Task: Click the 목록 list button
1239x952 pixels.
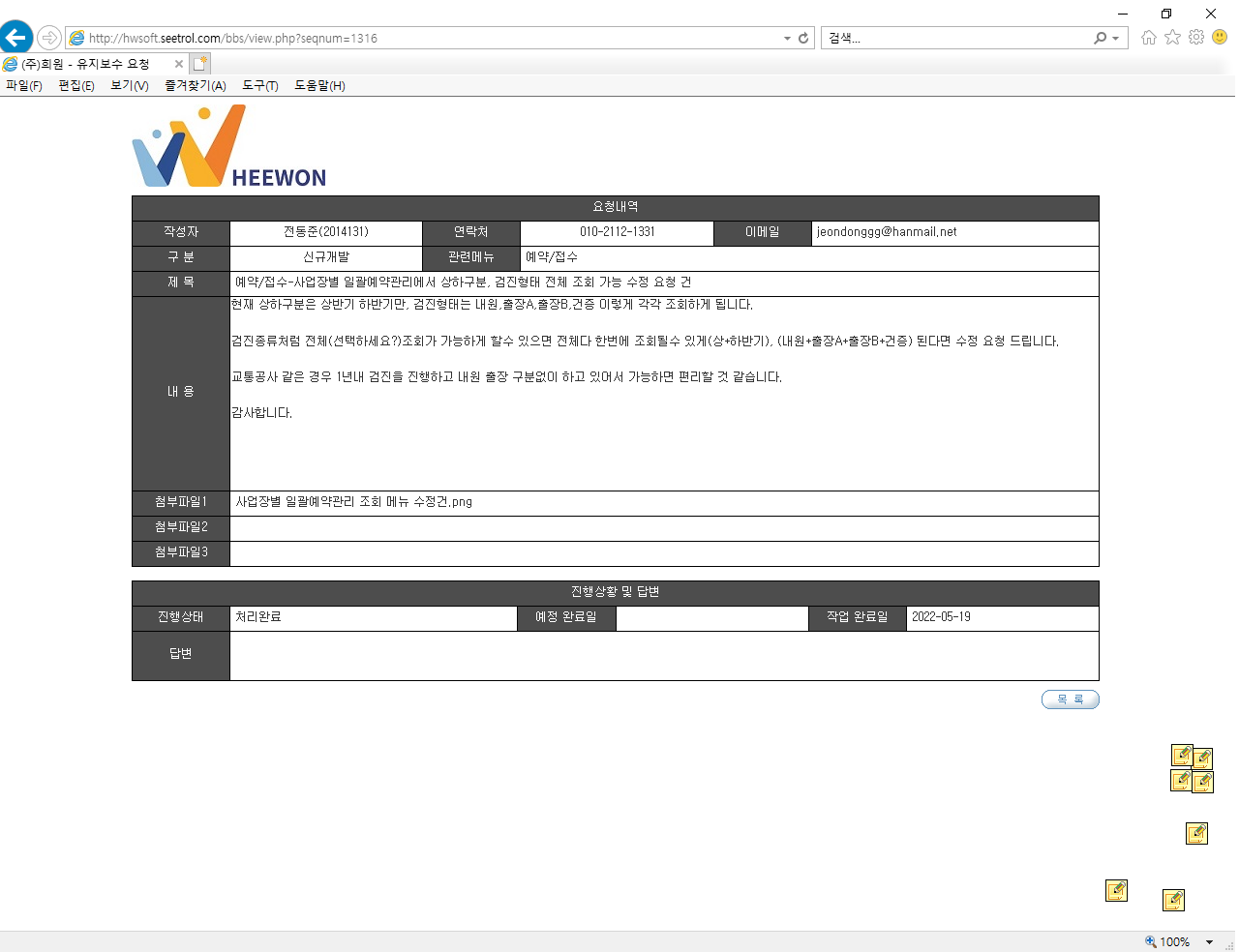Action: click(x=1071, y=699)
